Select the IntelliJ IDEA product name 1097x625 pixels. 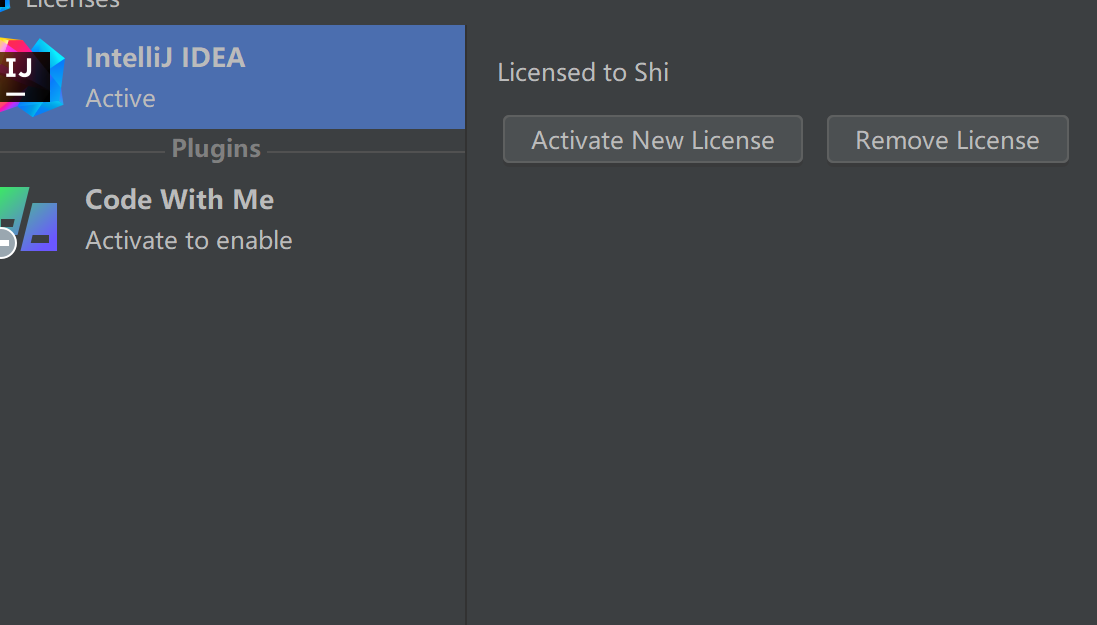click(x=165, y=57)
